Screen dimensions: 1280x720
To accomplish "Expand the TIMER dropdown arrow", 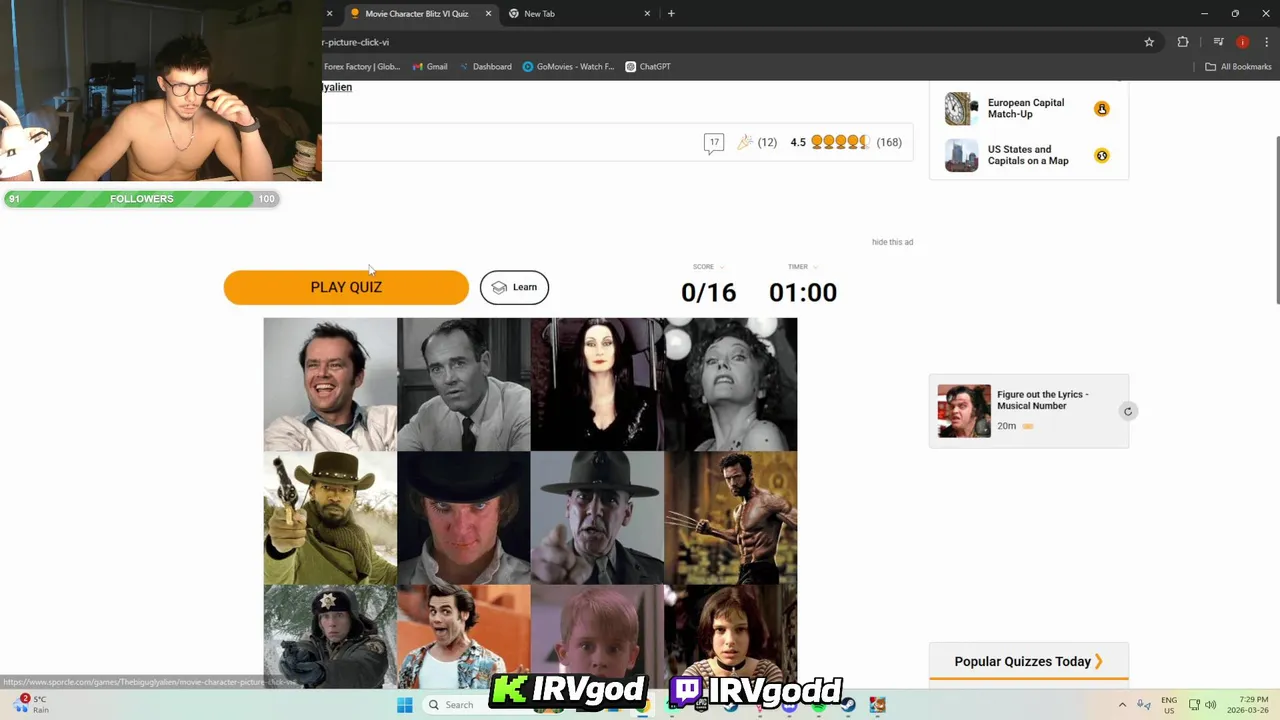I will (x=815, y=267).
